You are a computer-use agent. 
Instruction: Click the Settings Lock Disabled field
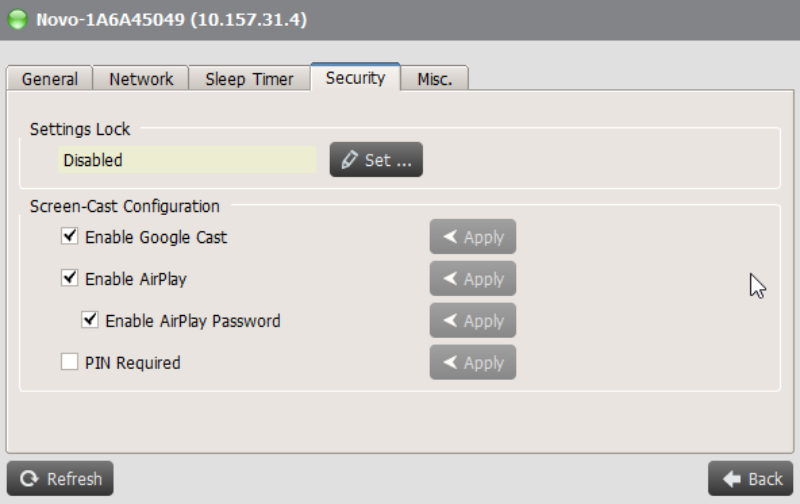click(x=187, y=160)
